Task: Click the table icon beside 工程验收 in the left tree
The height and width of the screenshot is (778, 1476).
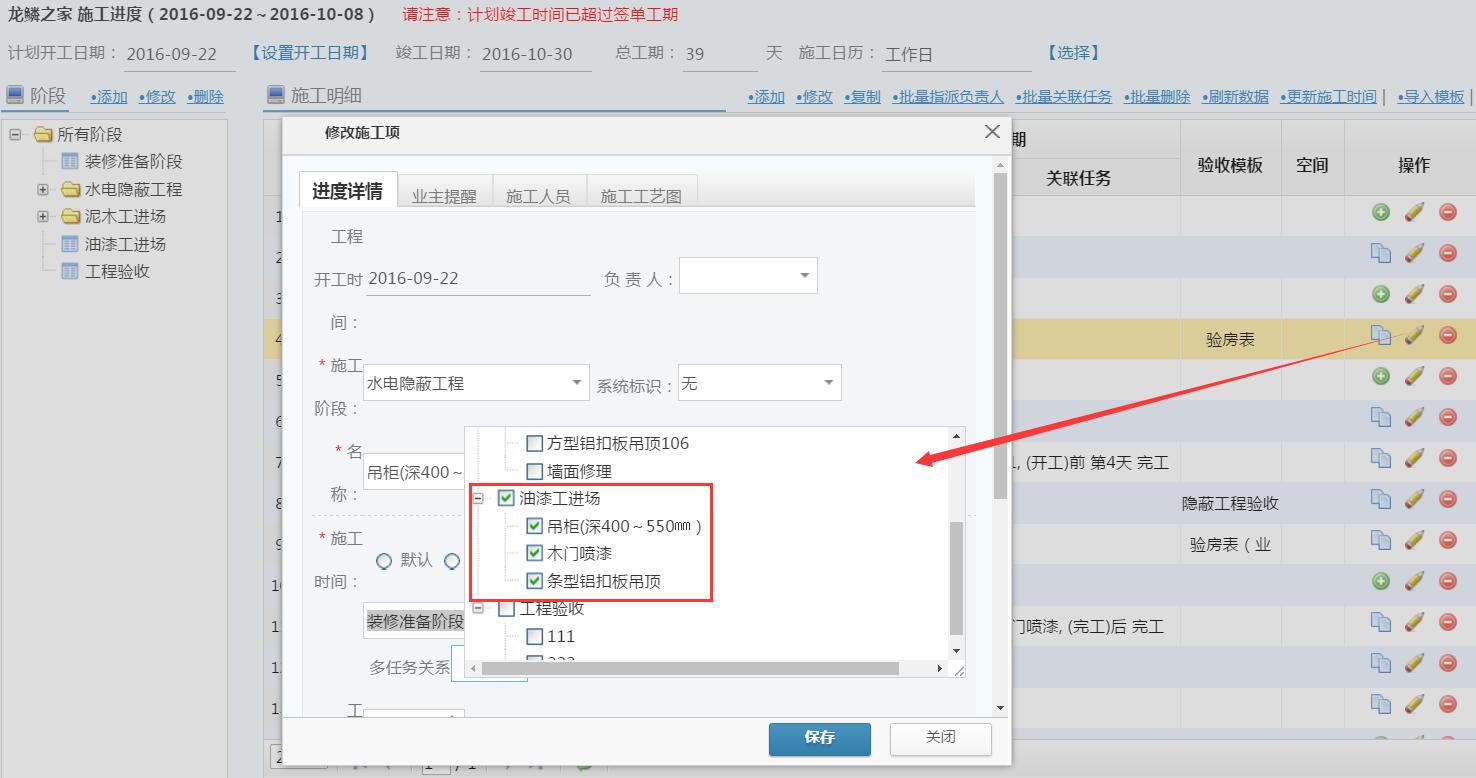Action: 70,271
